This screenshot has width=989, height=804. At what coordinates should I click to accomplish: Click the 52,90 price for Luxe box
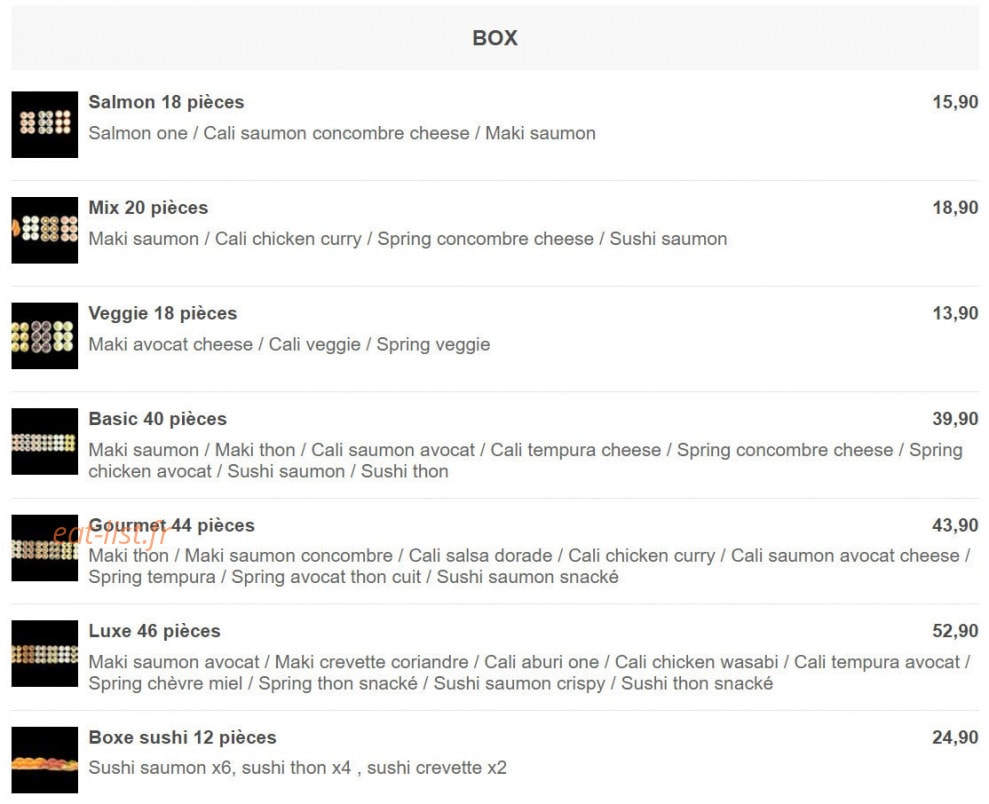(x=956, y=631)
